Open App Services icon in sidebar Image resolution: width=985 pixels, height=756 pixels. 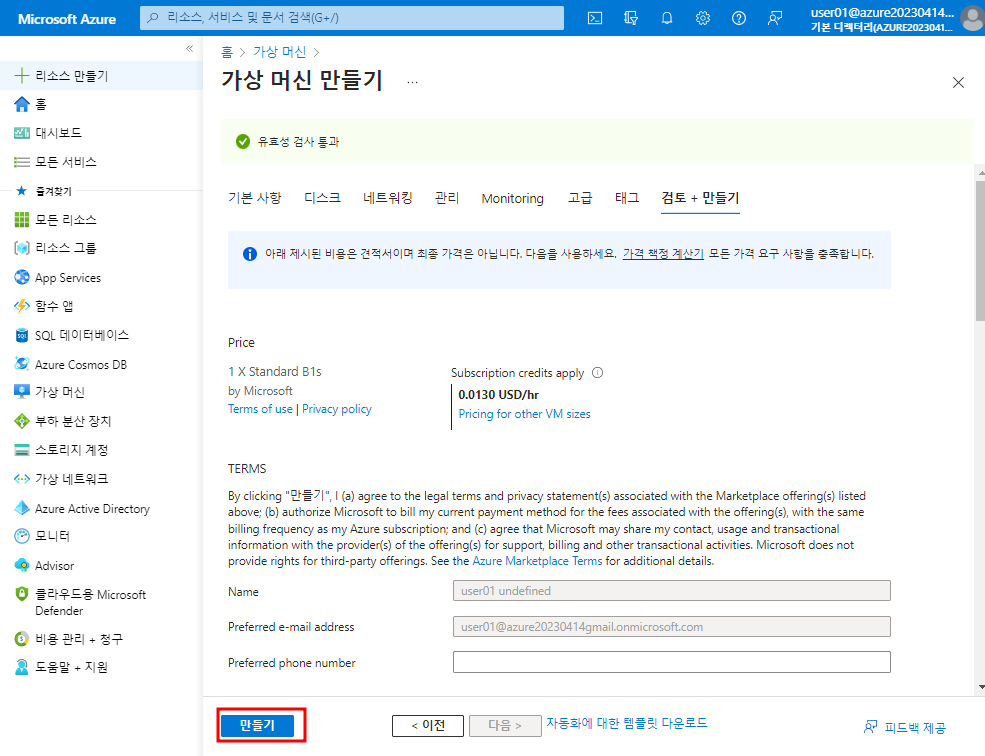21,277
